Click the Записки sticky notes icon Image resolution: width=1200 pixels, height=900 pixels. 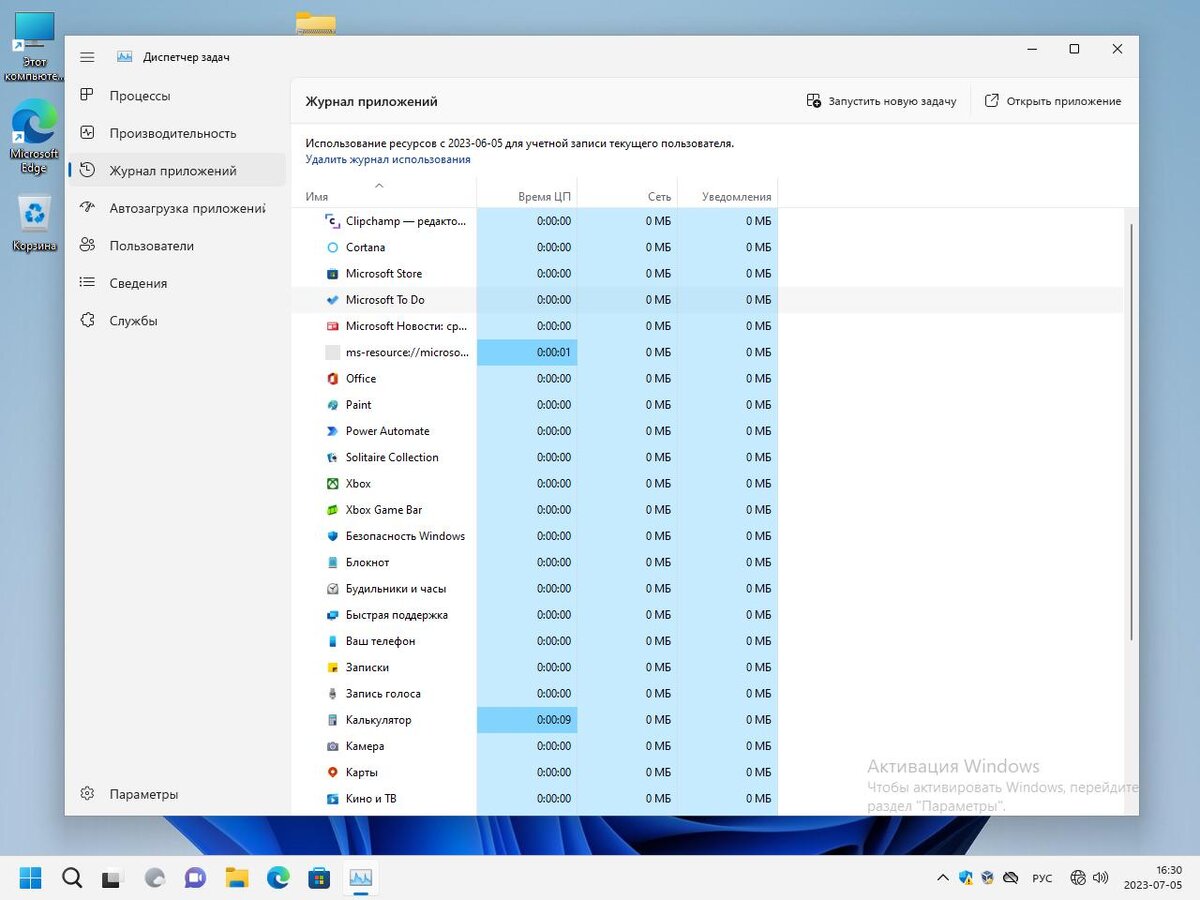333,667
